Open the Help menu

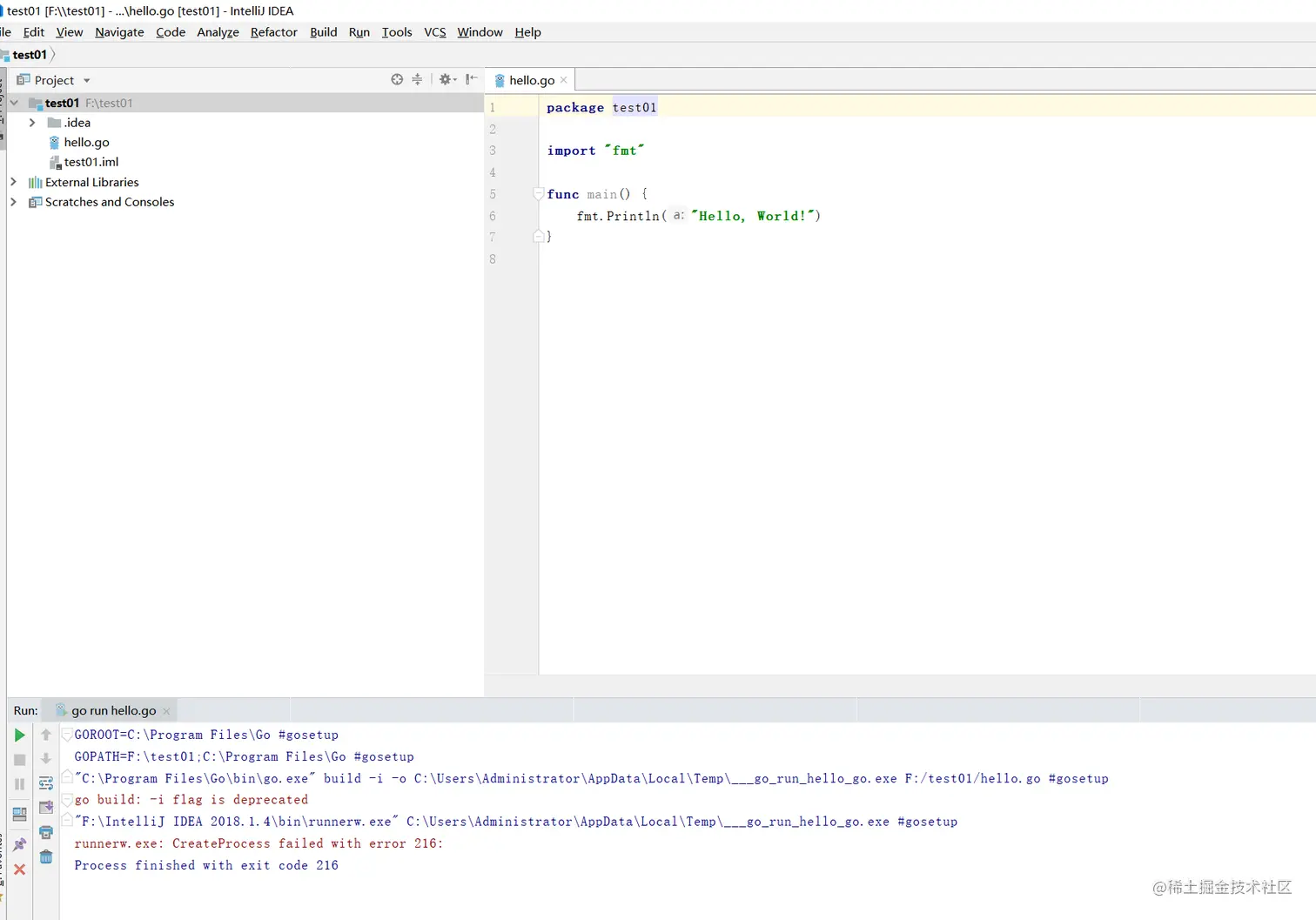point(527,32)
